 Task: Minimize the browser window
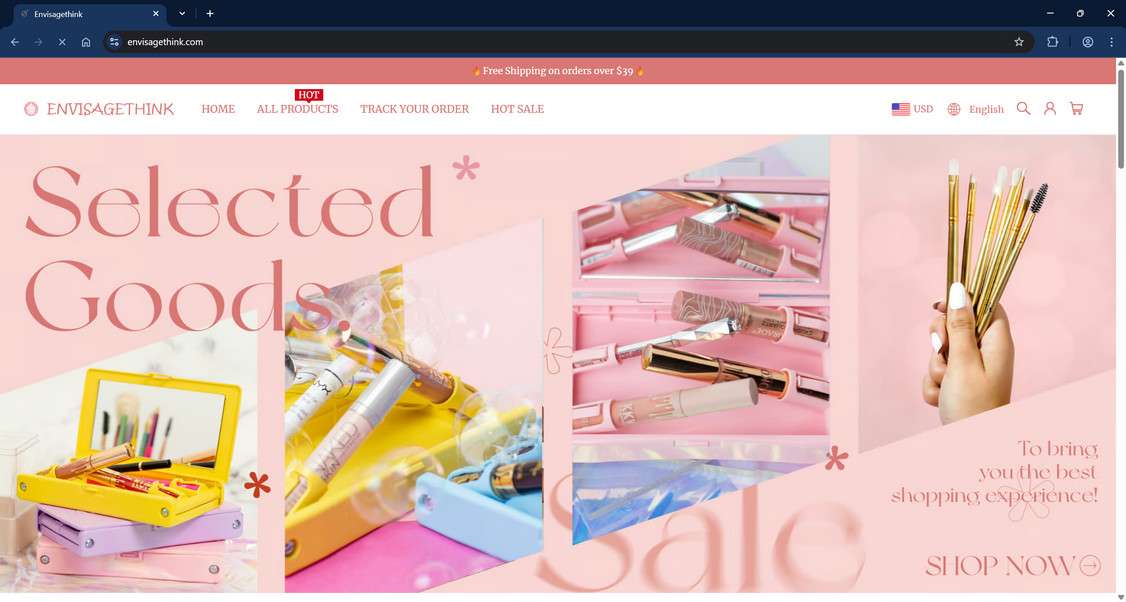click(1050, 13)
